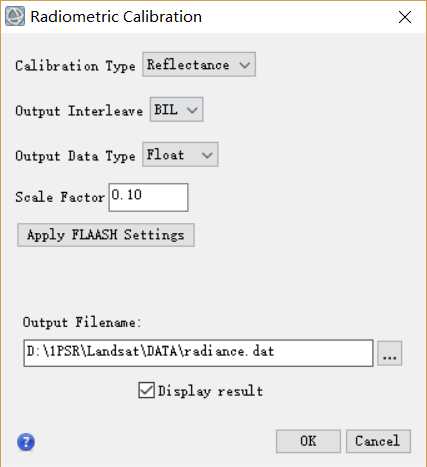
Task: Click the Output Filename path field
Action: pos(198,353)
